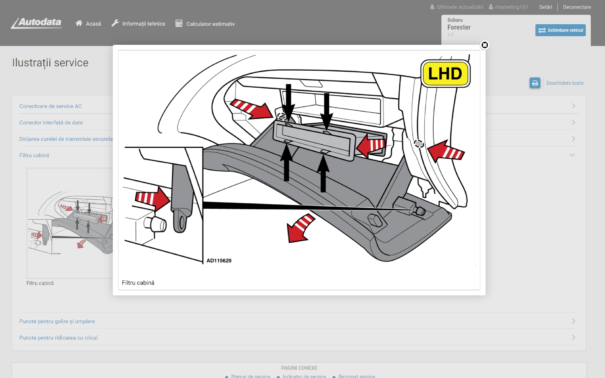Click the user icon near marketing101

(x=491, y=7)
